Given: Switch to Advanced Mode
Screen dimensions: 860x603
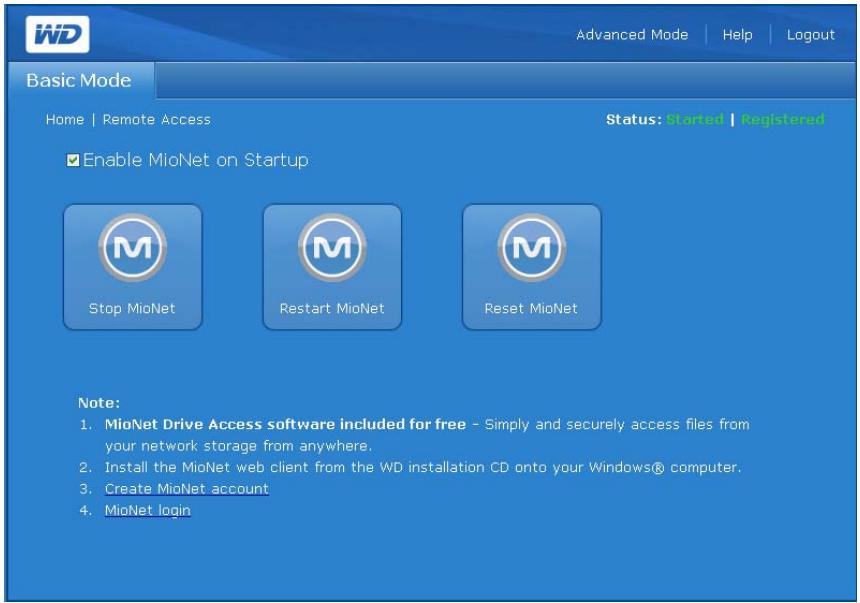Looking at the screenshot, I should (632, 35).
